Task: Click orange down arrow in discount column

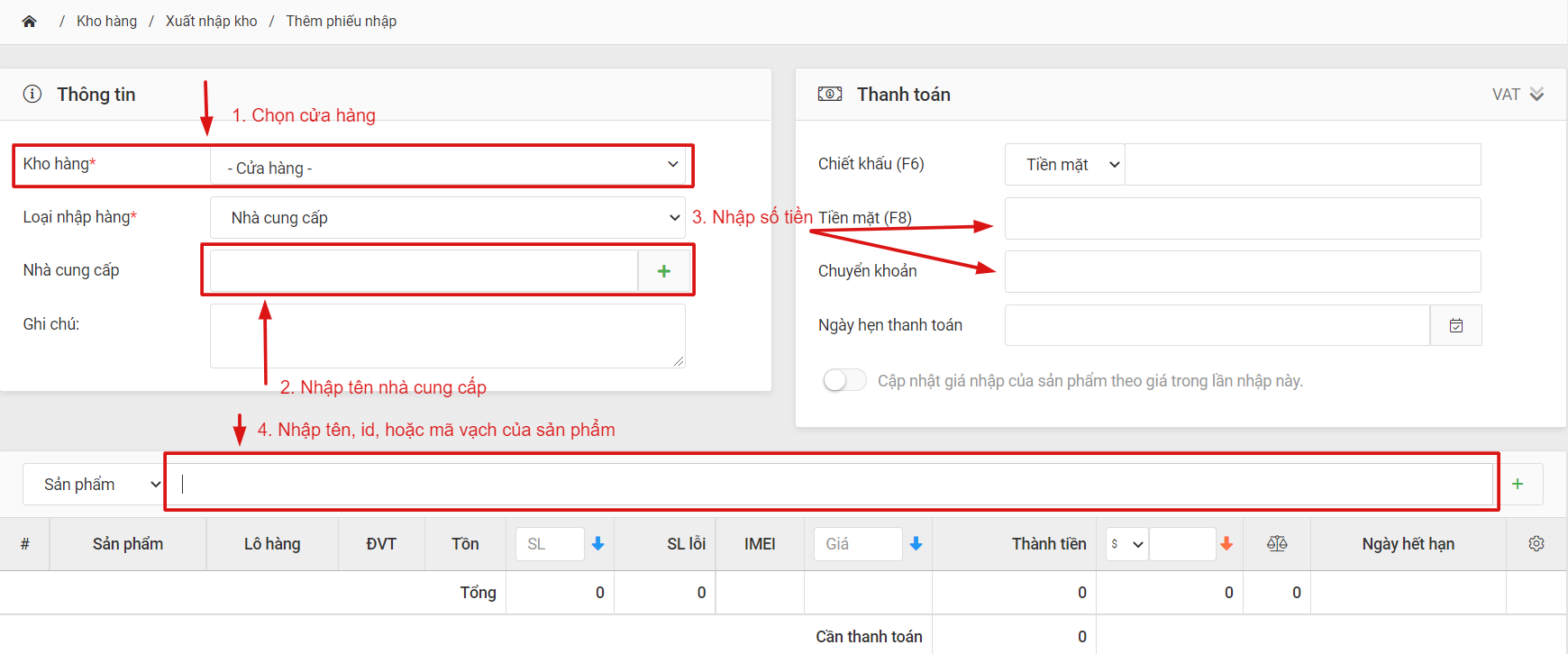Action: (x=1226, y=544)
